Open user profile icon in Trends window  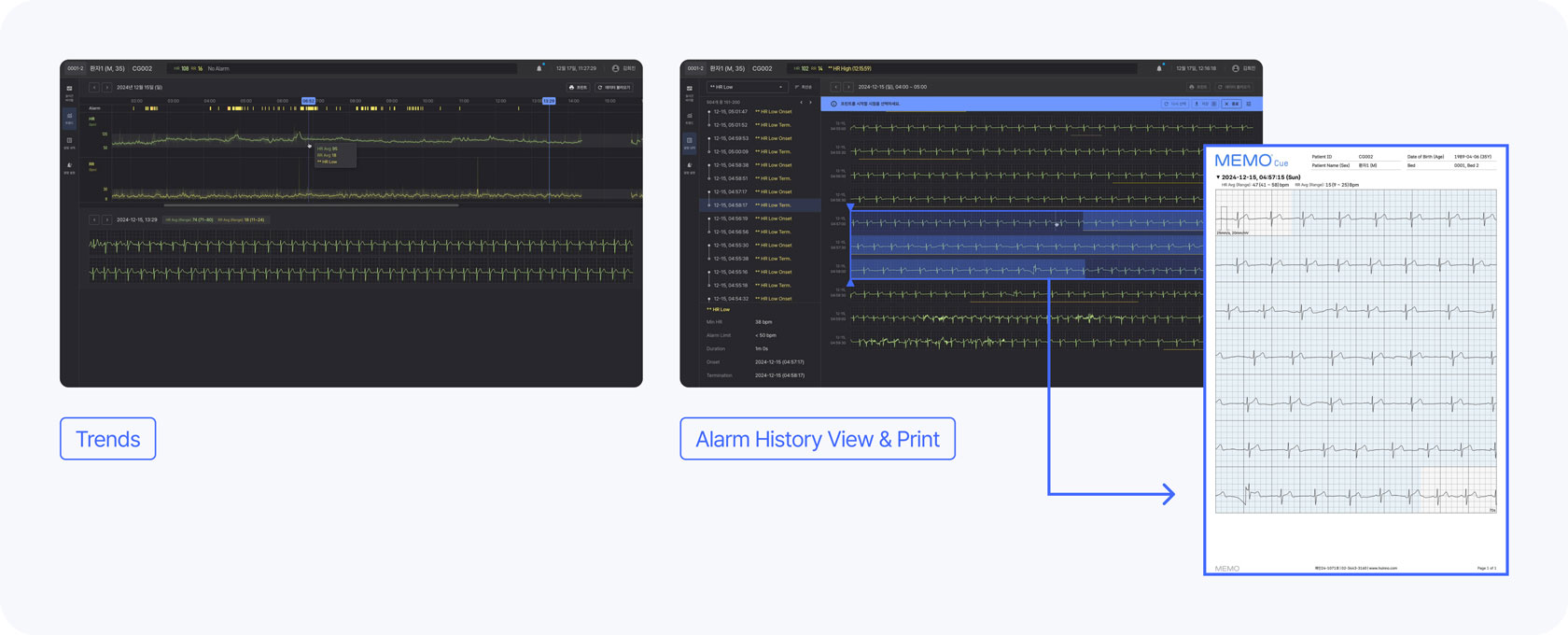[x=615, y=68]
